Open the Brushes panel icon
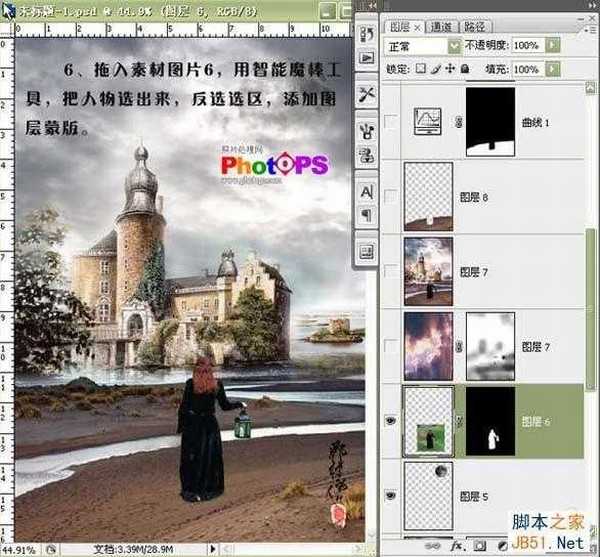This screenshot has width=600, height=557. tap(366, 129)
